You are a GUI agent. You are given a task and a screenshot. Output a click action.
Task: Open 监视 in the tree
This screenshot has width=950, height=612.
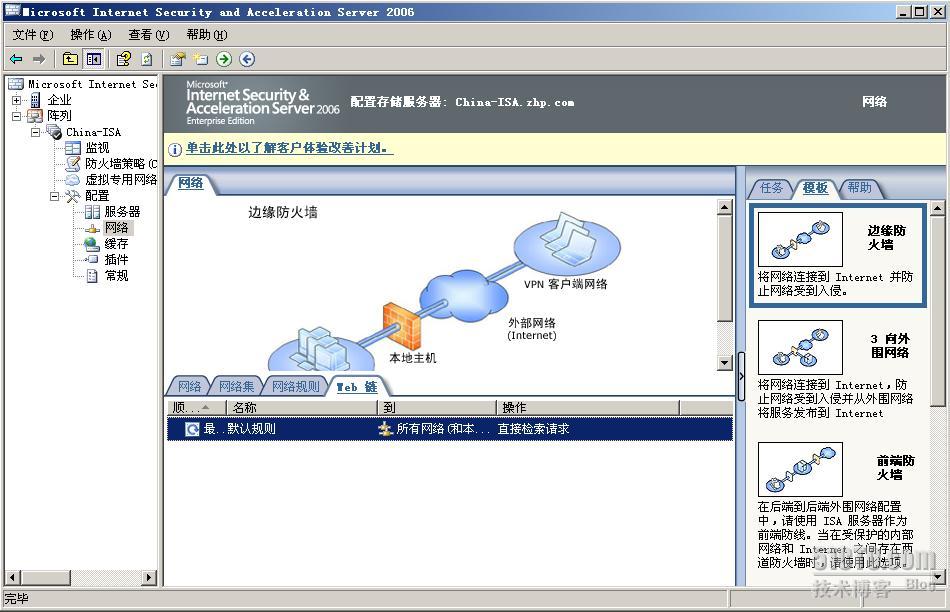(97, 148)
